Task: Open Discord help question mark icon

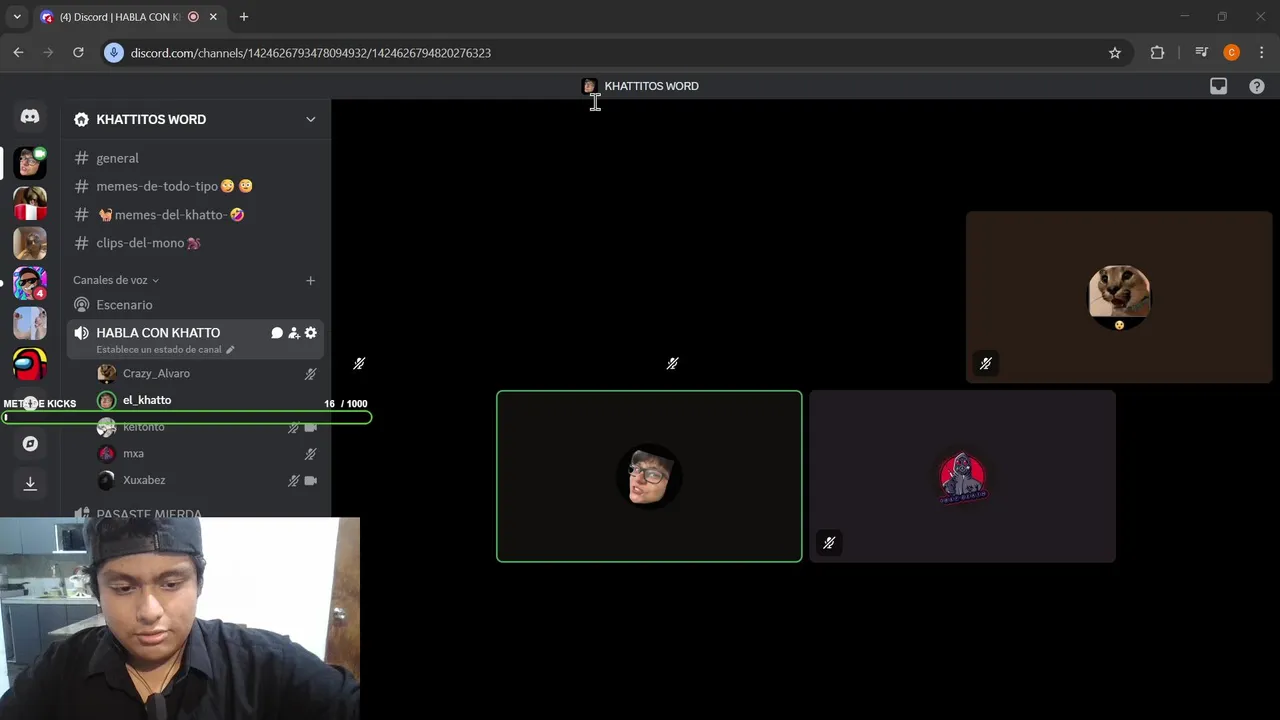Action: [1257, 86]
